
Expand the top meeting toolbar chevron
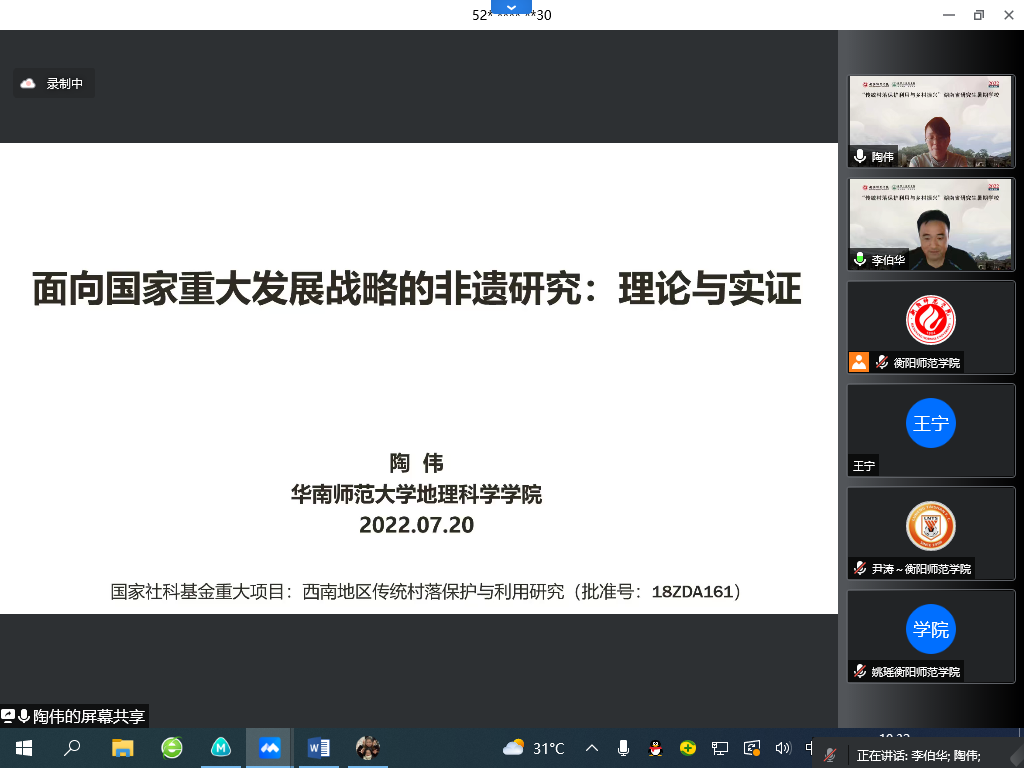[511, 7]
